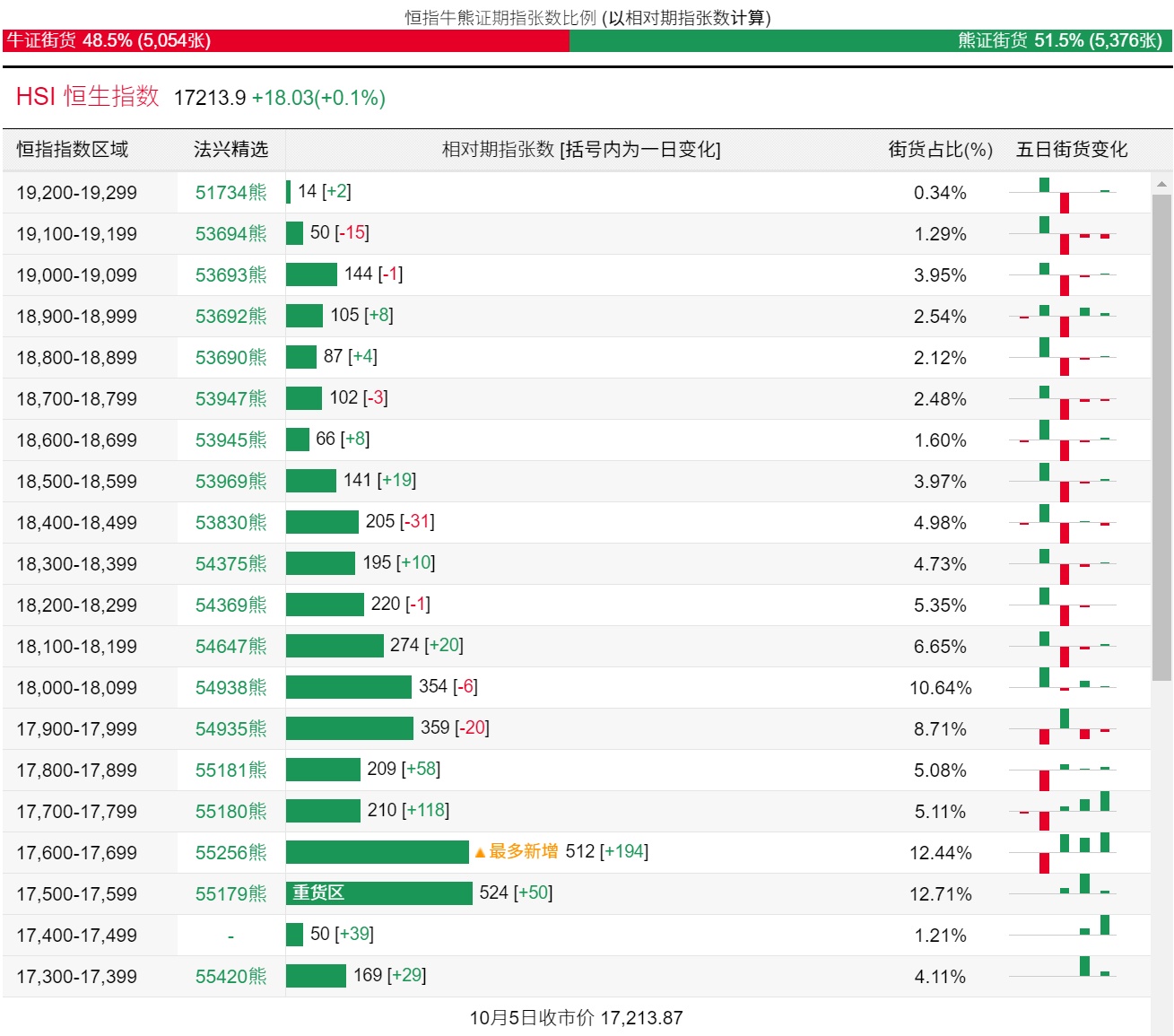Click the red 牛证街货 48.5% bar

tap(285, 40)
